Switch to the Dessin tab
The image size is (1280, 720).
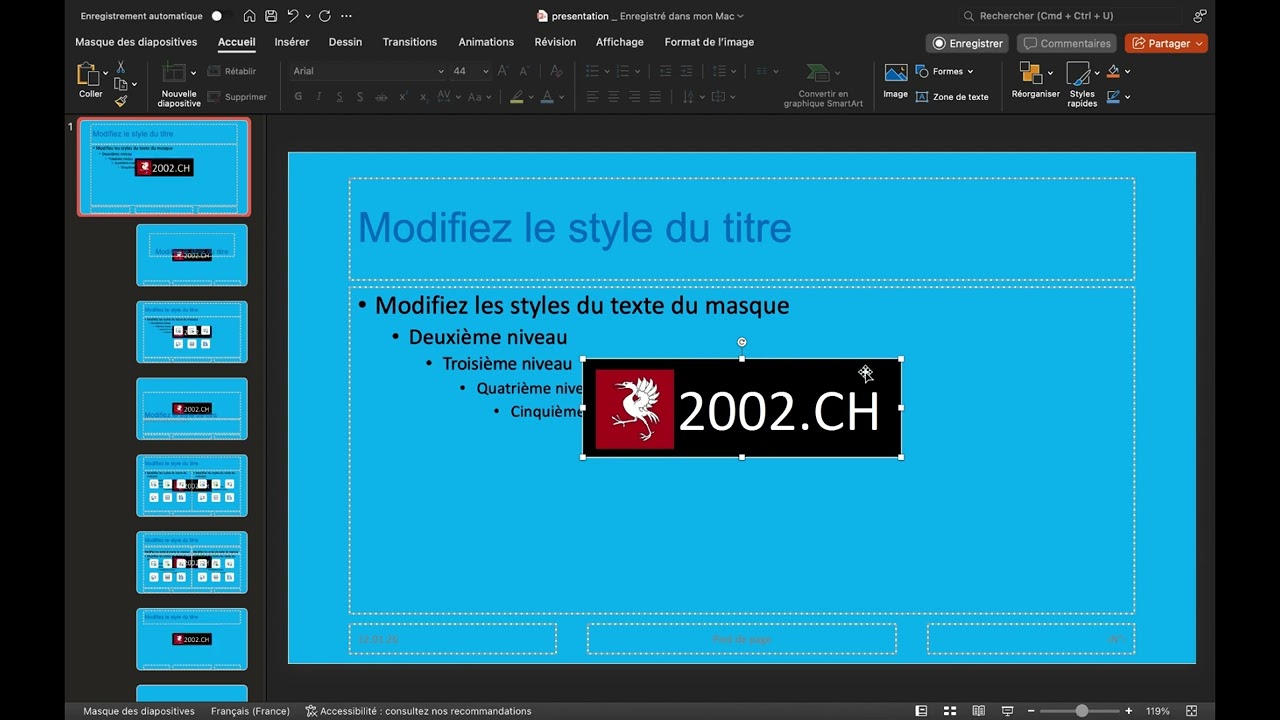point(345,42)
